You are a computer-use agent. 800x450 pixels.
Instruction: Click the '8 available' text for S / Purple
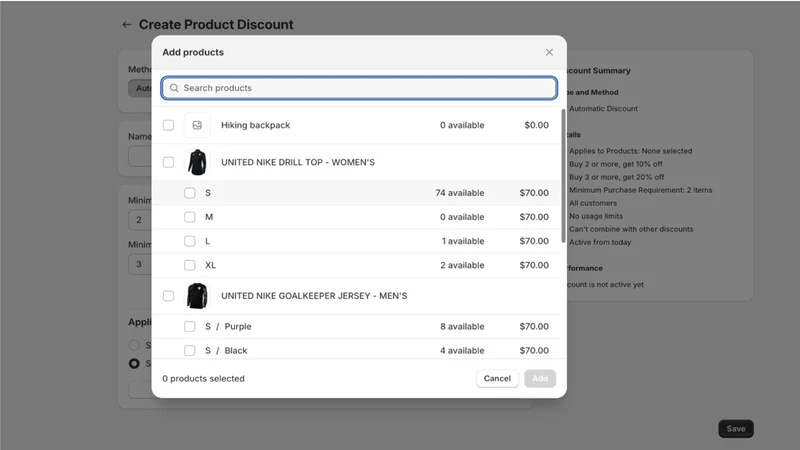click(462, 327)
